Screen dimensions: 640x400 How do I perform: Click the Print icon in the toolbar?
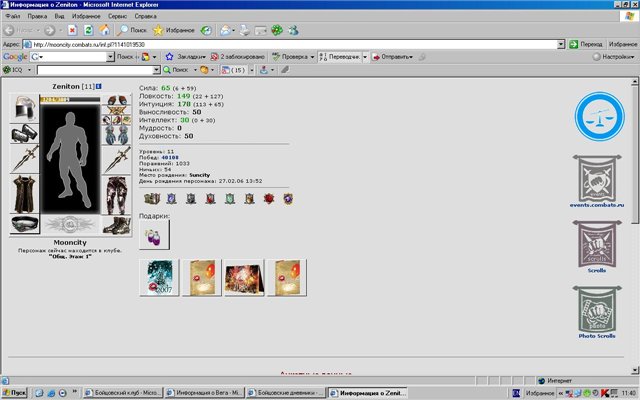point(244,30)
